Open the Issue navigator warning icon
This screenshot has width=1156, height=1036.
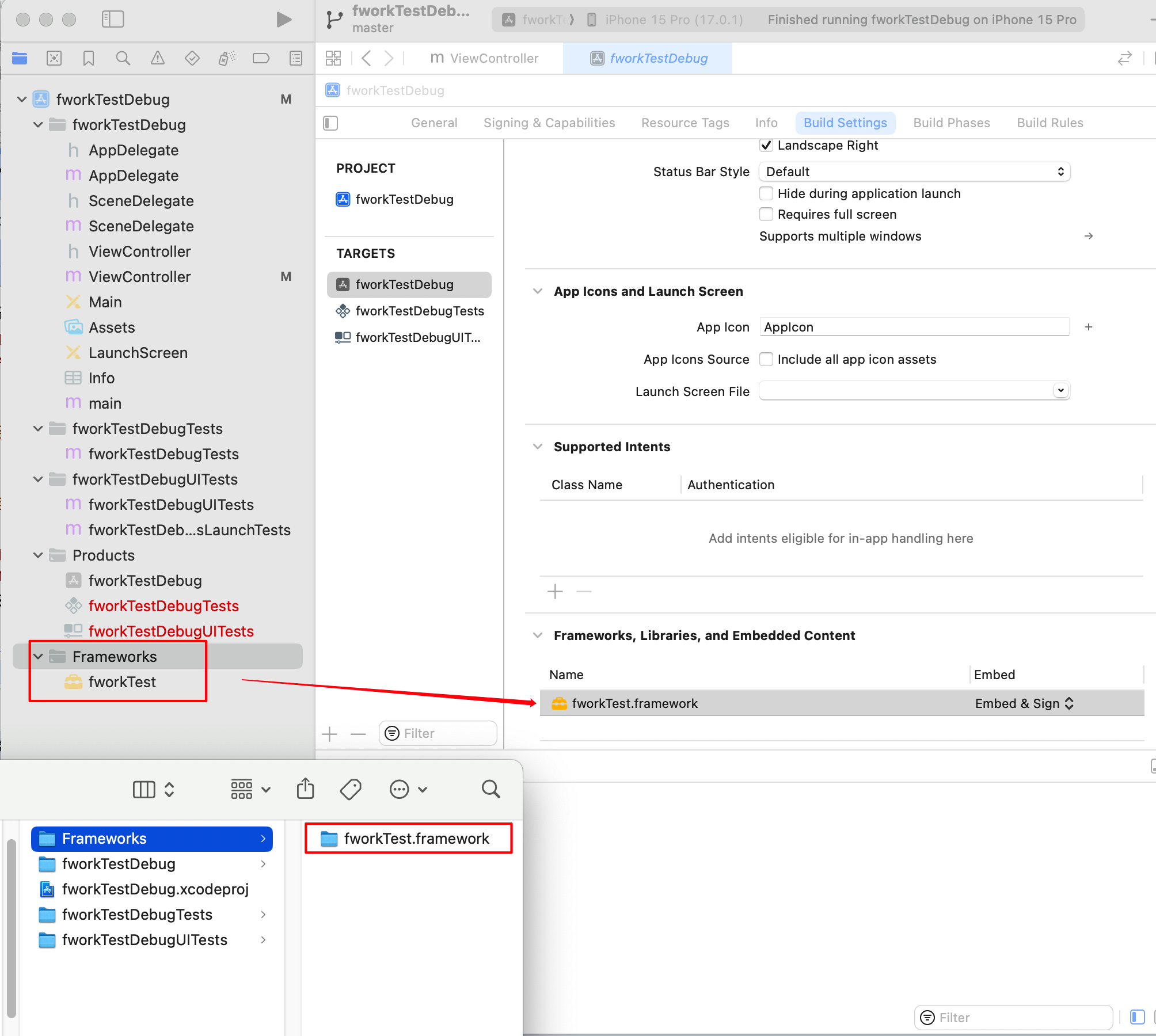coord(157,58)
